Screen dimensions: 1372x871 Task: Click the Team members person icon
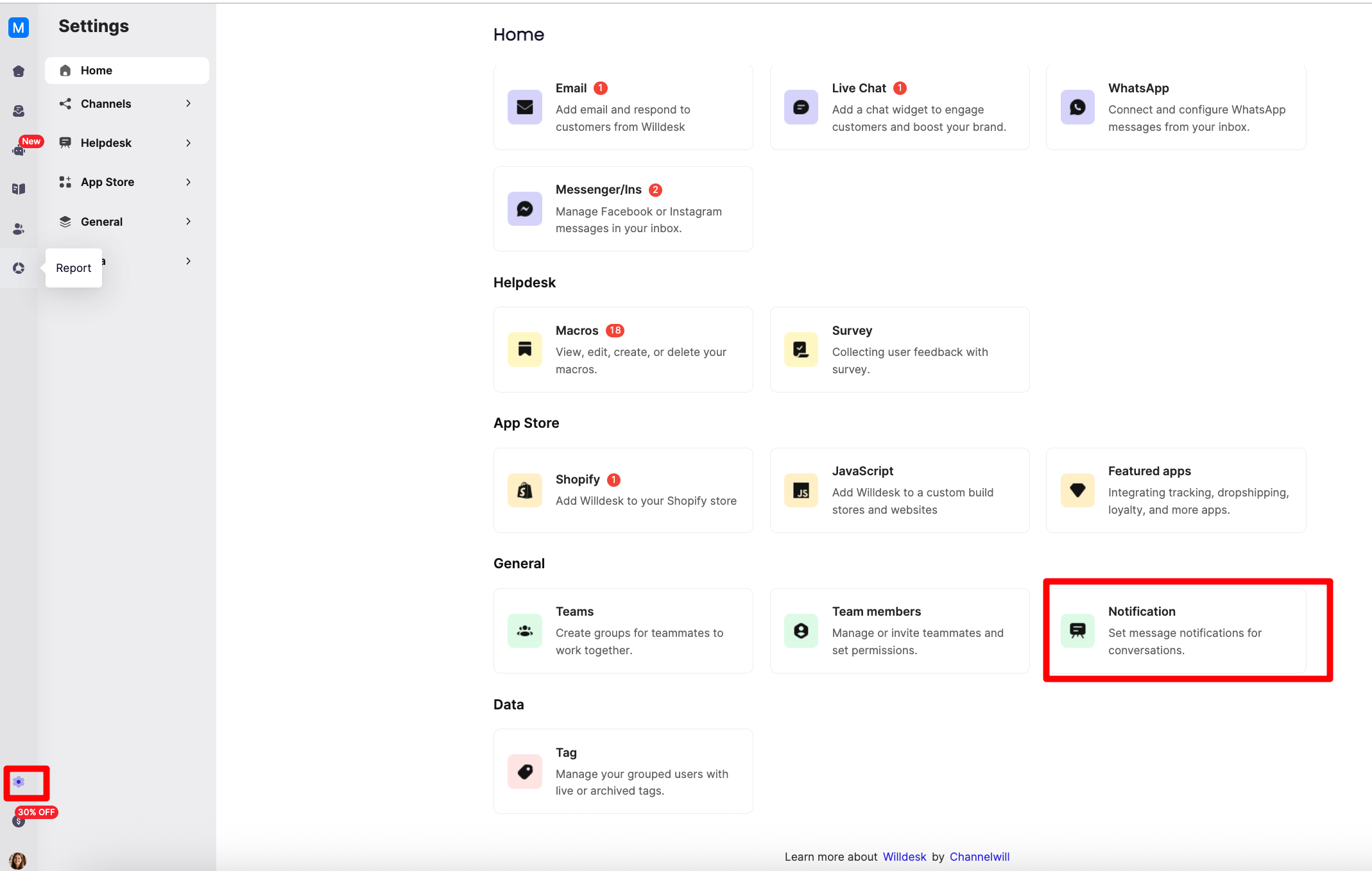(801, 630)
